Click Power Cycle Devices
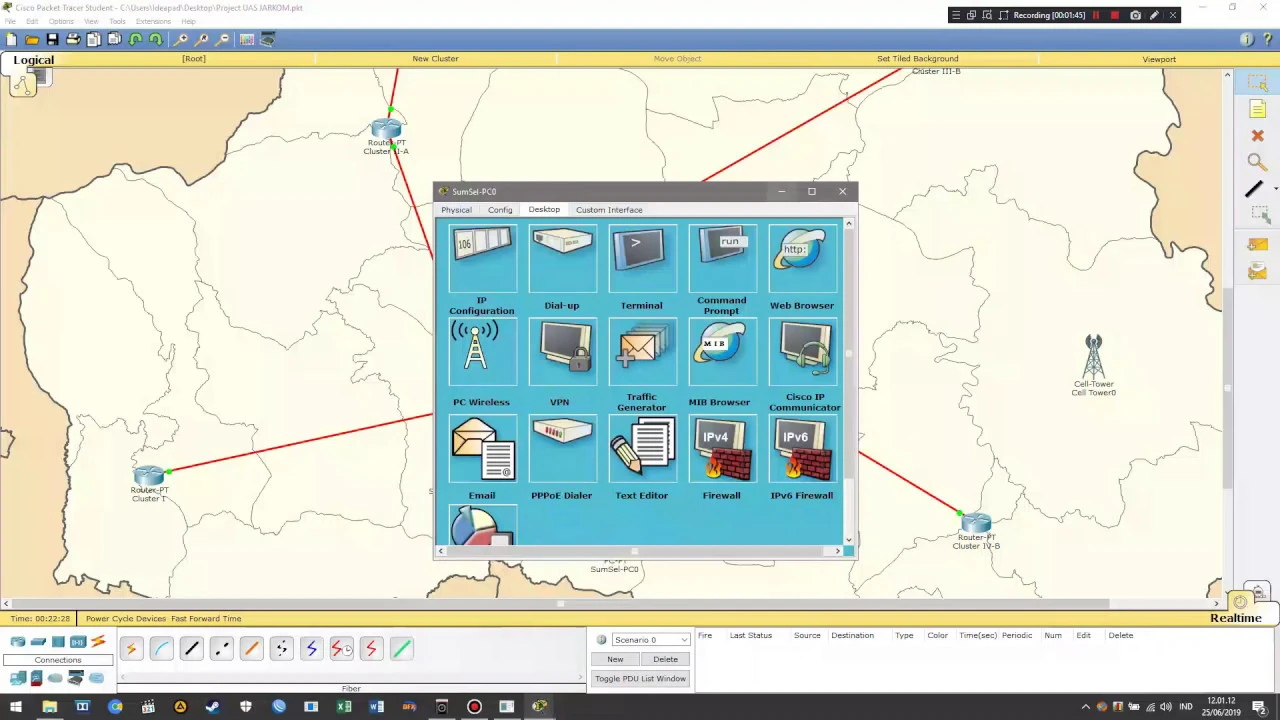 (125, 619)
